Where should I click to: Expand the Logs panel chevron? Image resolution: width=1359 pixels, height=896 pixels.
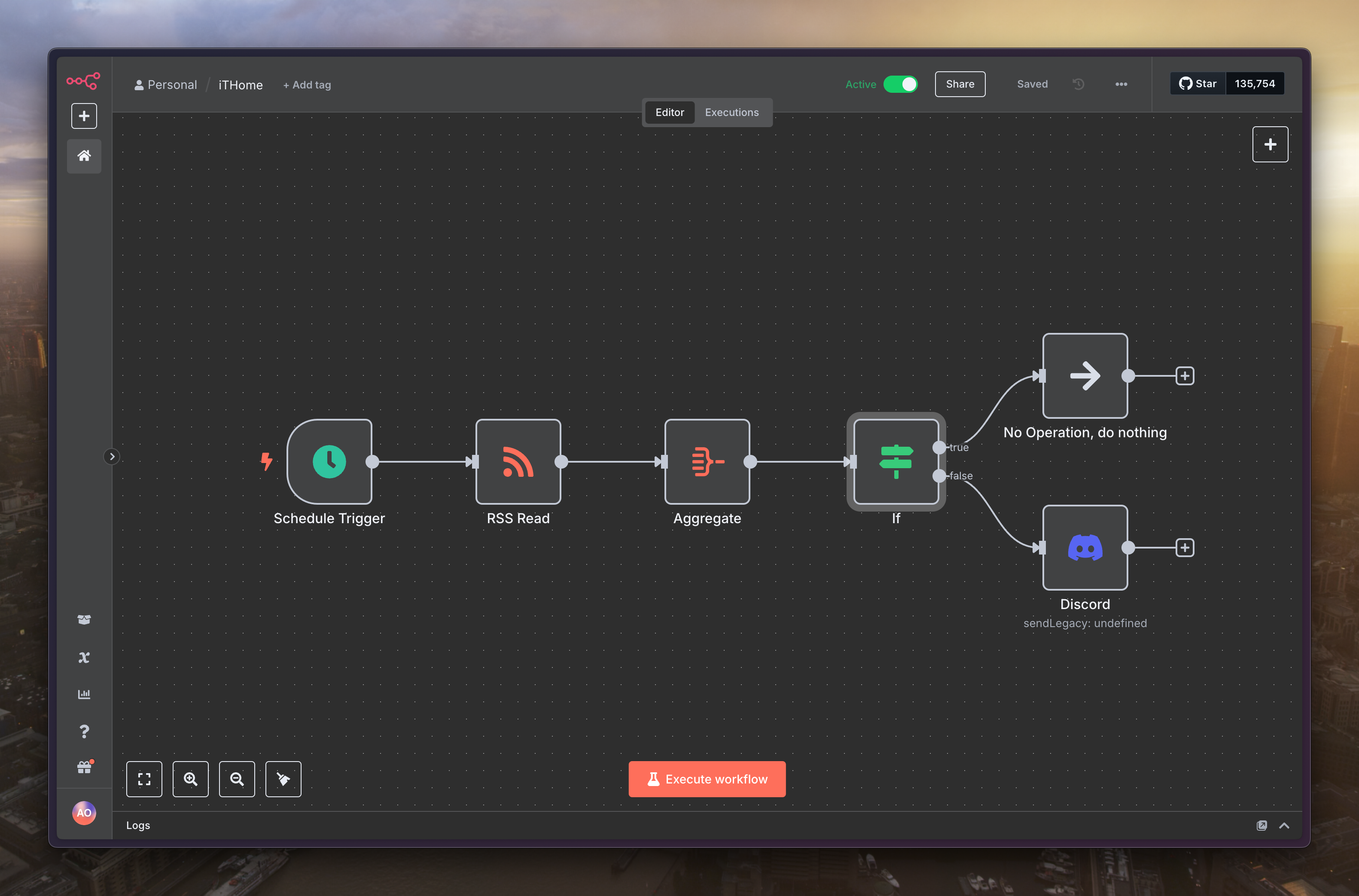[1283, 825]
